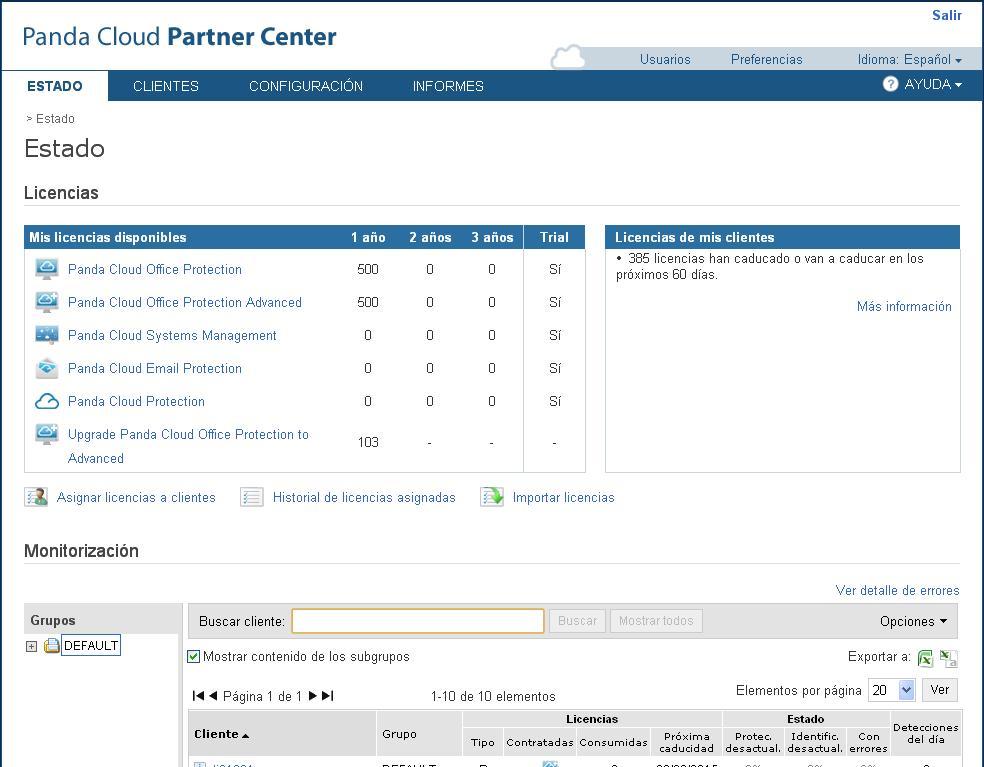The image size is (984, 767).
Task: Click the Buscar button
Action: click(577, 621)
